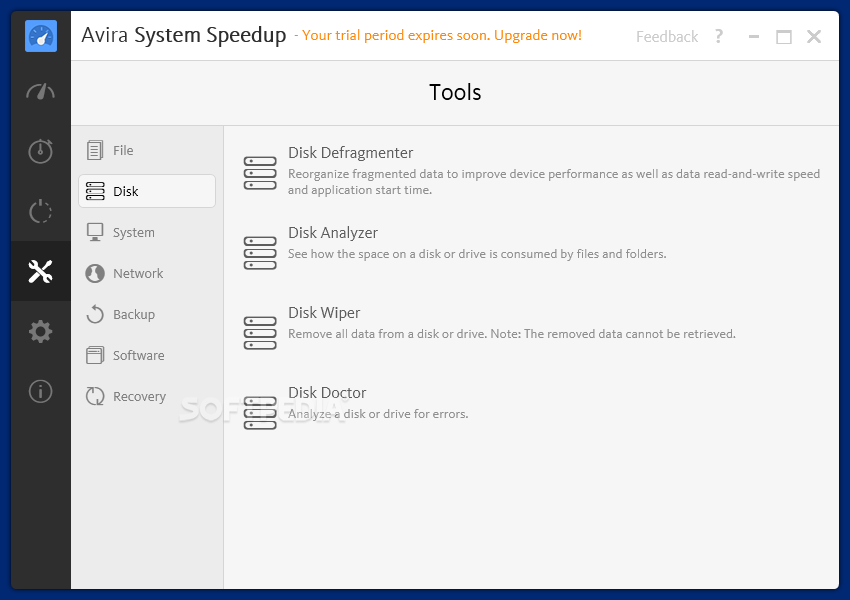The width and height of the screenshot is (850, 600).
Task: Open the stopwatch optimizer sidebar section
Action: 41,151
